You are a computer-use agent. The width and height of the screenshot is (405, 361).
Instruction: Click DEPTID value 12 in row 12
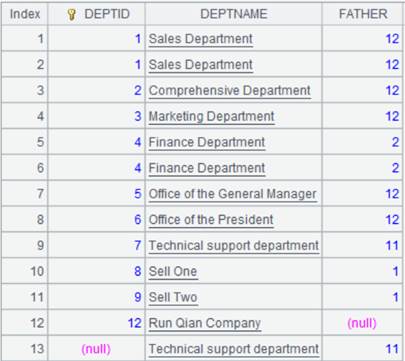coord(135,323)
